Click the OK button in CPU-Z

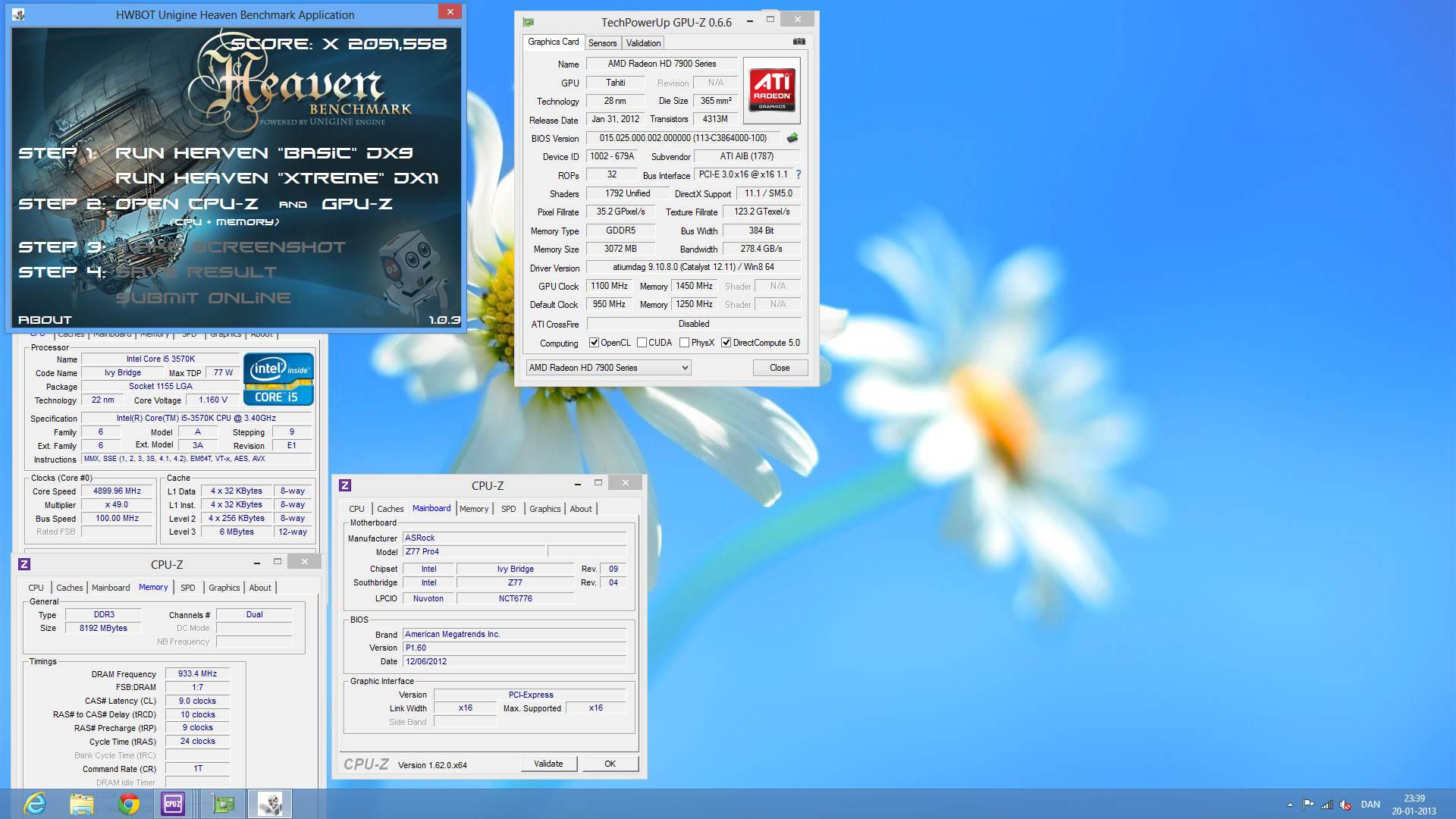[x=610, y=764]
